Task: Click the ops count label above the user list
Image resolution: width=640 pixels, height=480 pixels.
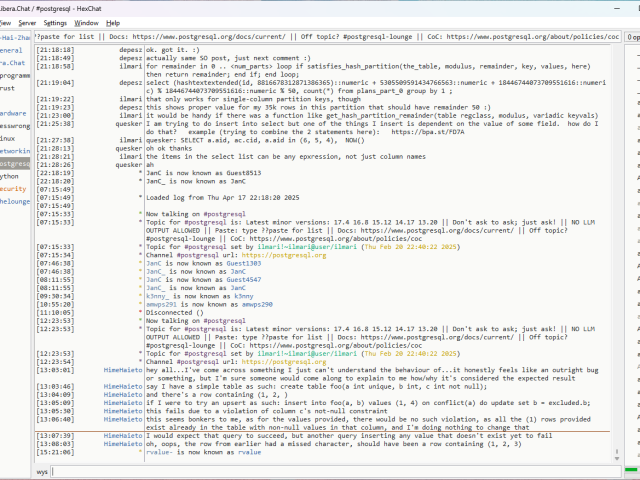Action: tap(632, 36)
